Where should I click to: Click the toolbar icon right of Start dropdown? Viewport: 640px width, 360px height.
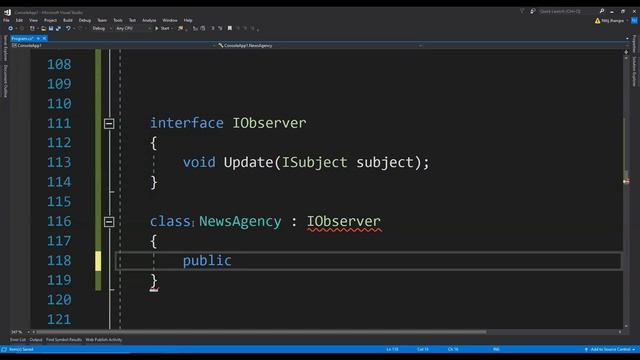pyautogui.click(x=180, y=29)
